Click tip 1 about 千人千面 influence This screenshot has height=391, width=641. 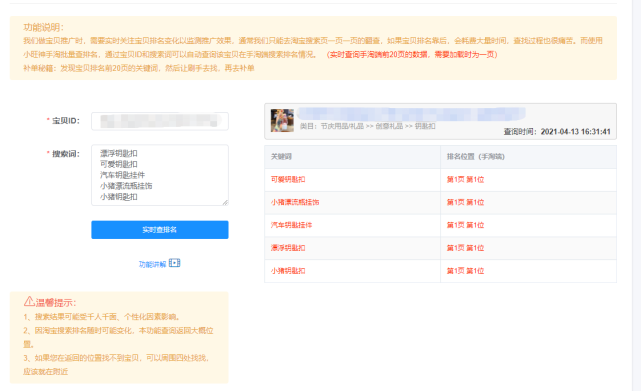[102, 317]
